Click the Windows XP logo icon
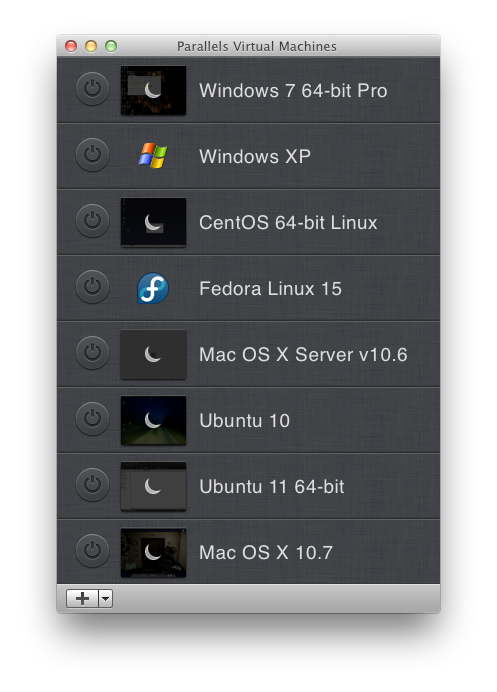This screenshot has height=692, width=497. click(153, 155)
